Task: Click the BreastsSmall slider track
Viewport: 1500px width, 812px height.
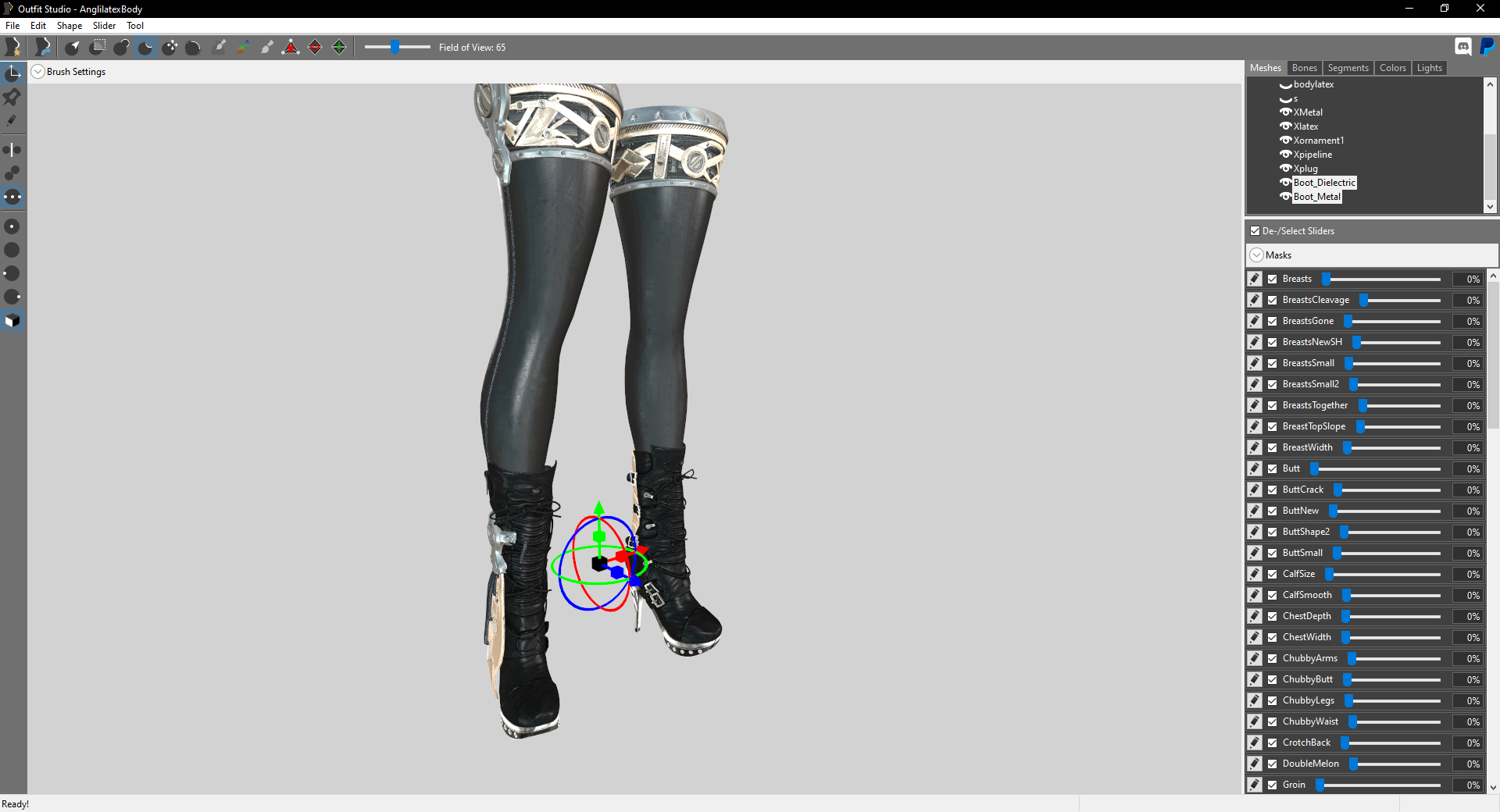Action: (1393, 363)
